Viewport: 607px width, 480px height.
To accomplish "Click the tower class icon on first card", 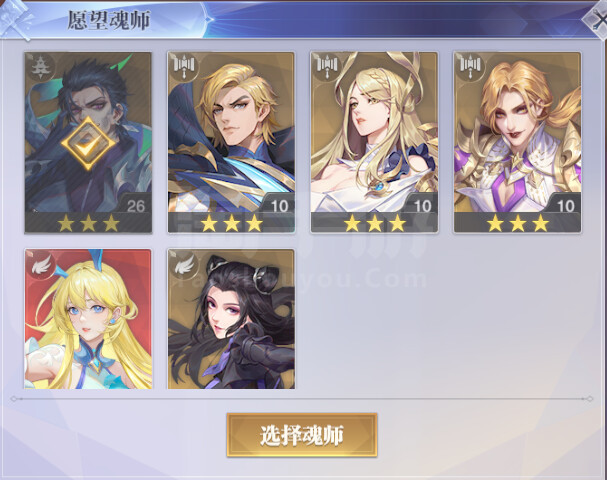I will tap(40, 67).
